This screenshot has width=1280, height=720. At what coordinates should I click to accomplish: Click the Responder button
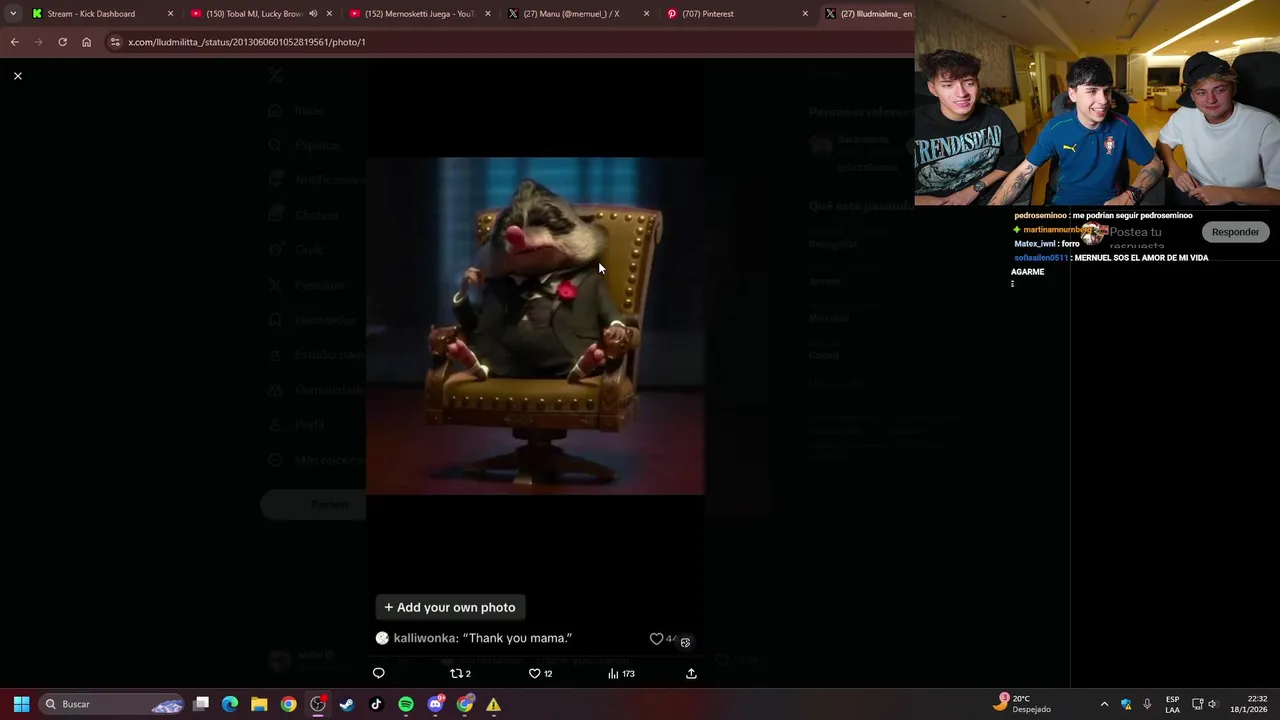1235,232
